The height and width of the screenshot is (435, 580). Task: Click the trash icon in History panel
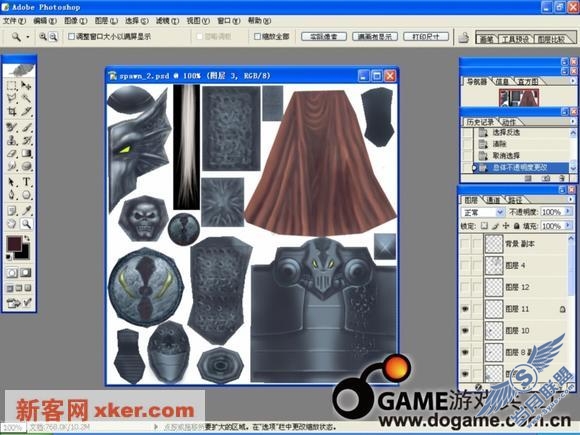[x=562, y=178]
